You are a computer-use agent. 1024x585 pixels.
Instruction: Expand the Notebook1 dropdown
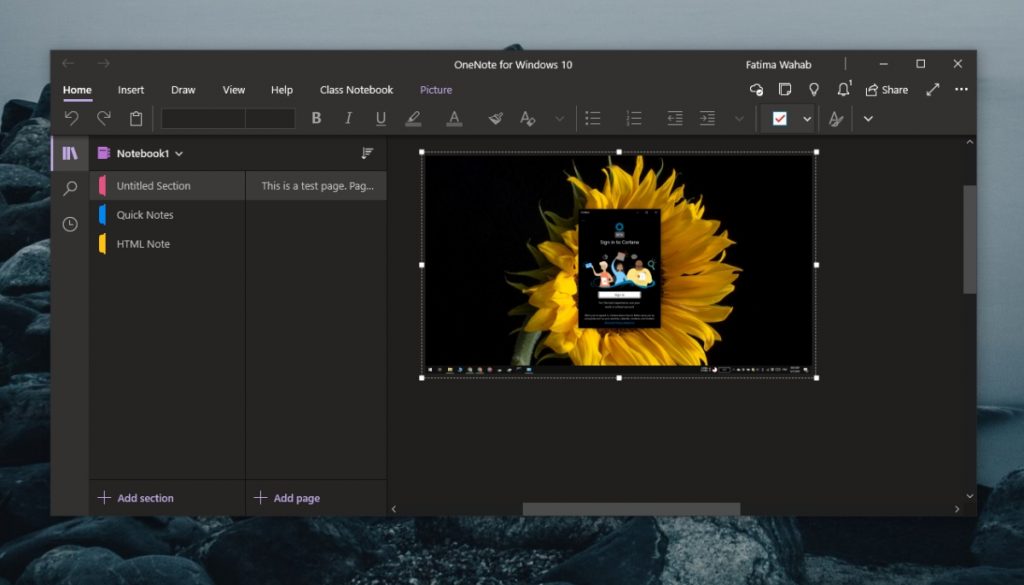pyautogui.click(x=178, y=153)
